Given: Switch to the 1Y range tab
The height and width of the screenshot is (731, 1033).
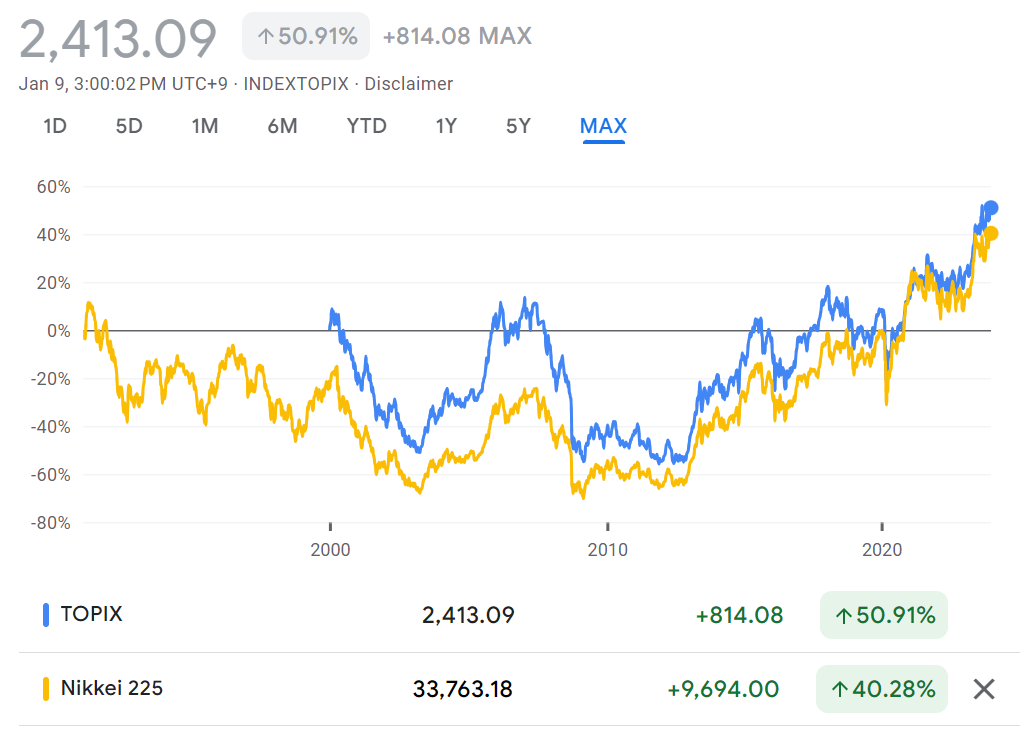Looking at the screenshot, I should [x=446, y=126].
